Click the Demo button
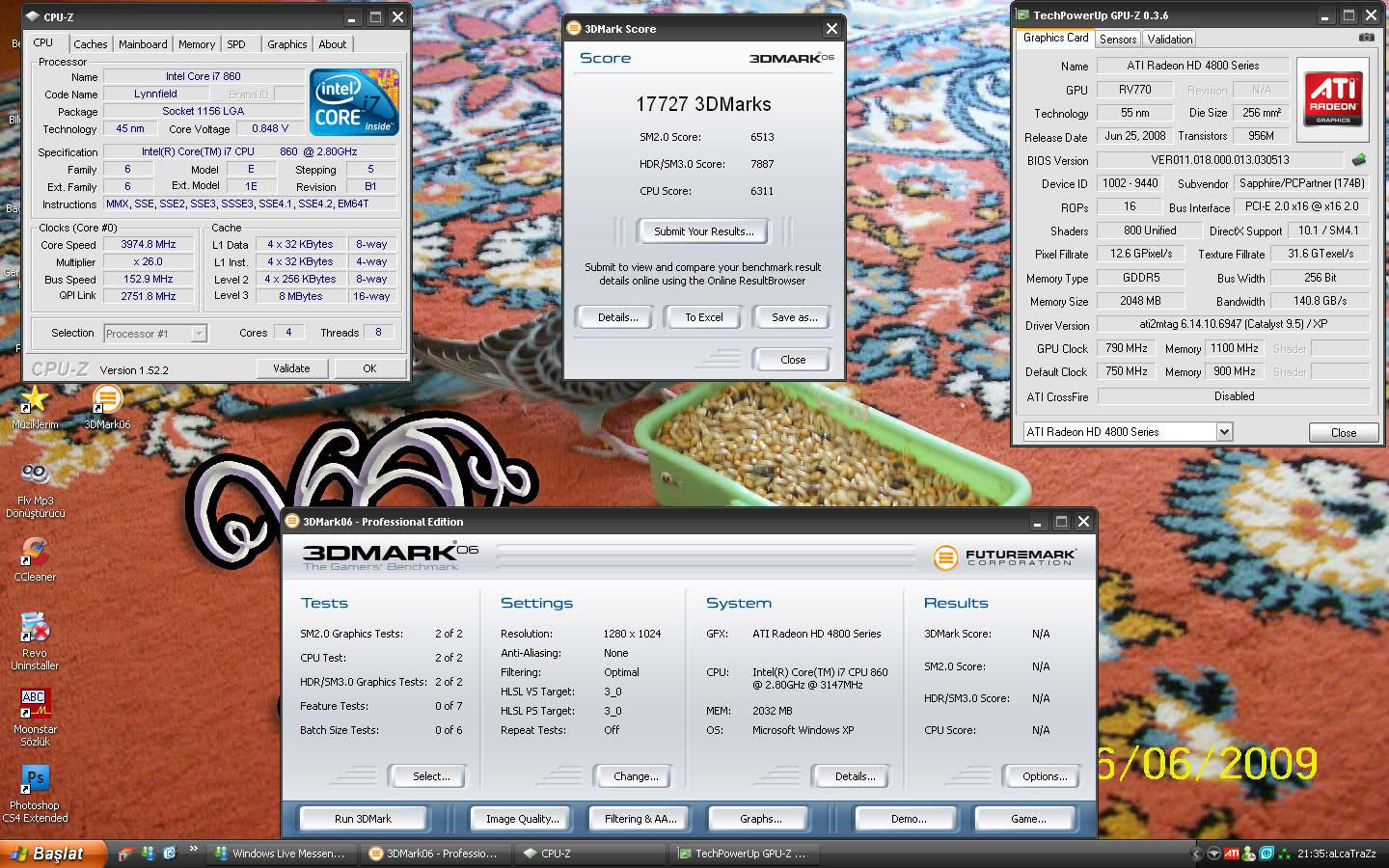 click(909, 819)
